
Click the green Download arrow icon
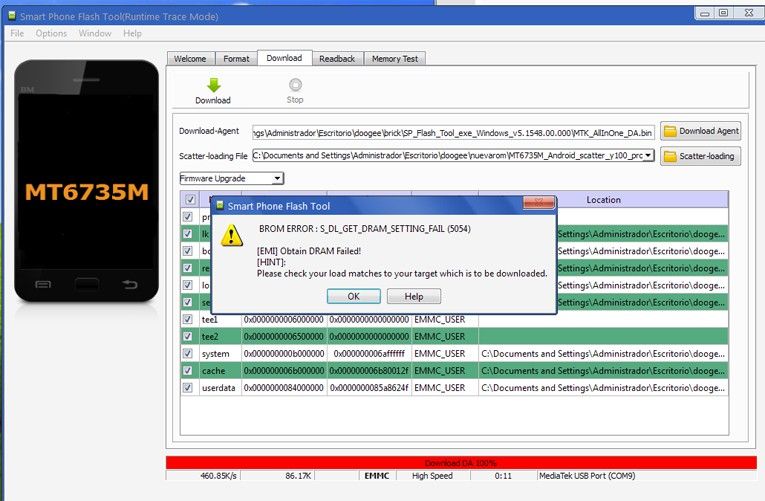click(x=214, y=85)
